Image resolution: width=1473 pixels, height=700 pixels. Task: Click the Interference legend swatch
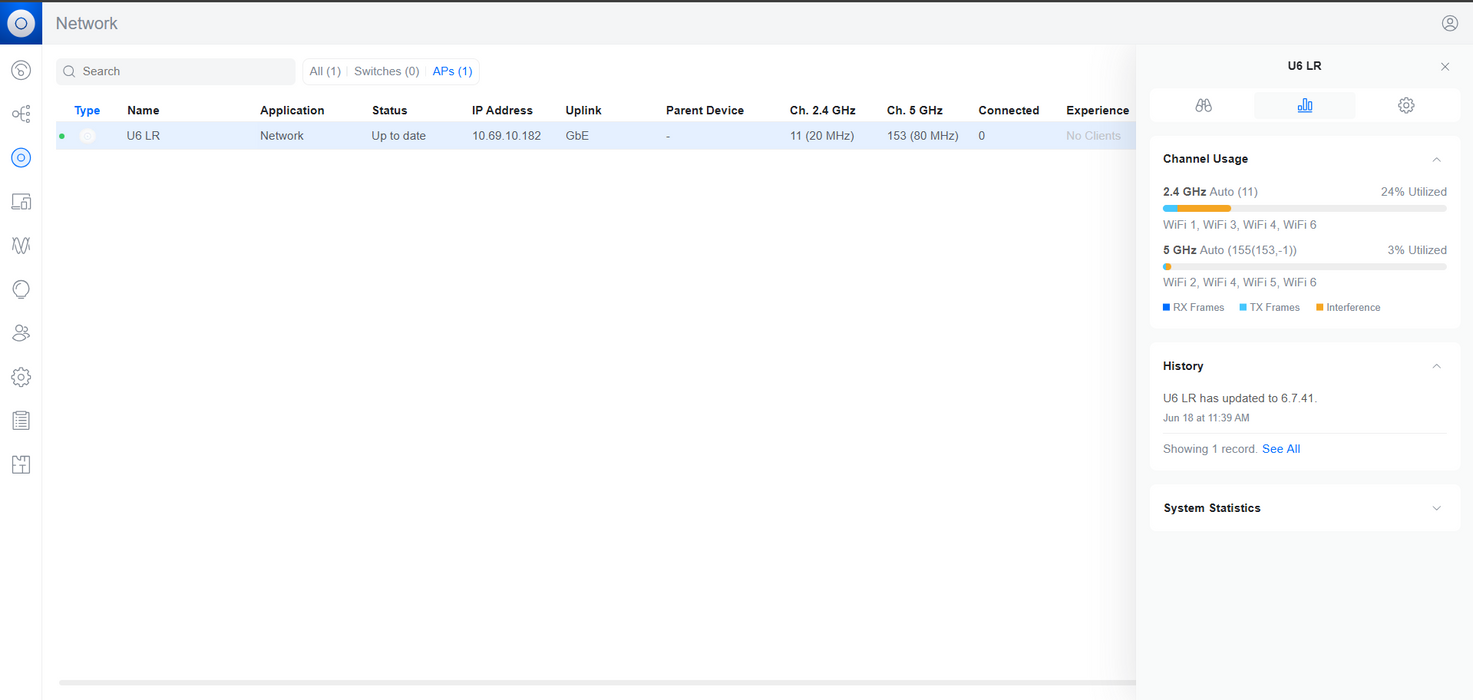tap(1319, 308)
